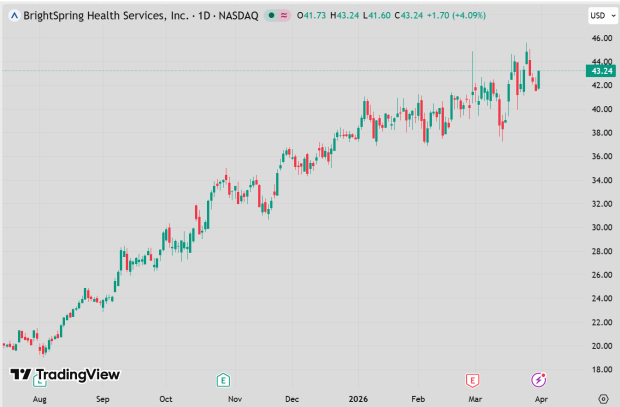Open chart settings gear at bottom right
The width and height of the screenshot is (620, 407).
[603, 398]
